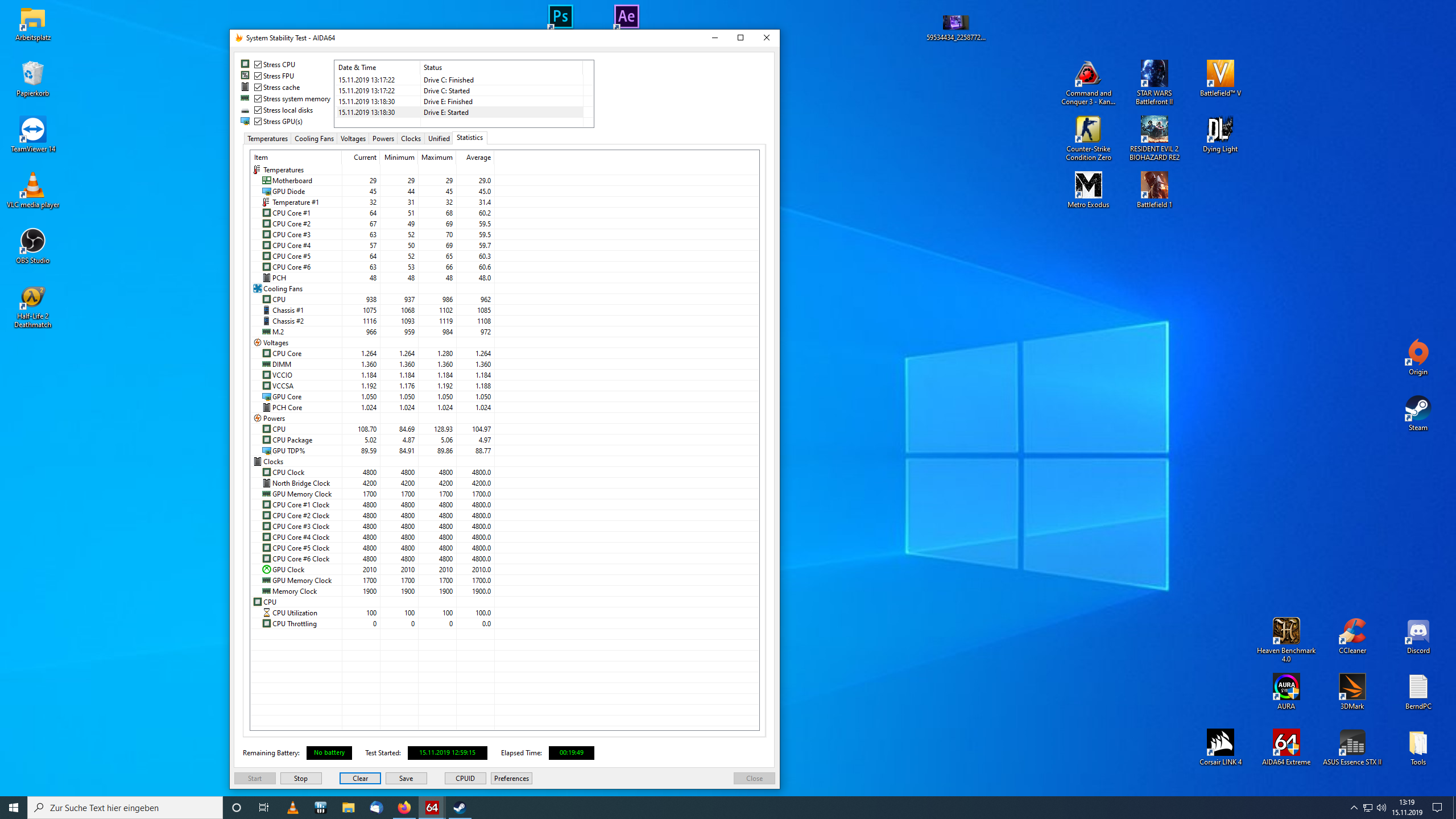This screenshot has width=1456, height=819.
Task: Show hidden system tray icons chevron
Action: coord(1354,808)
